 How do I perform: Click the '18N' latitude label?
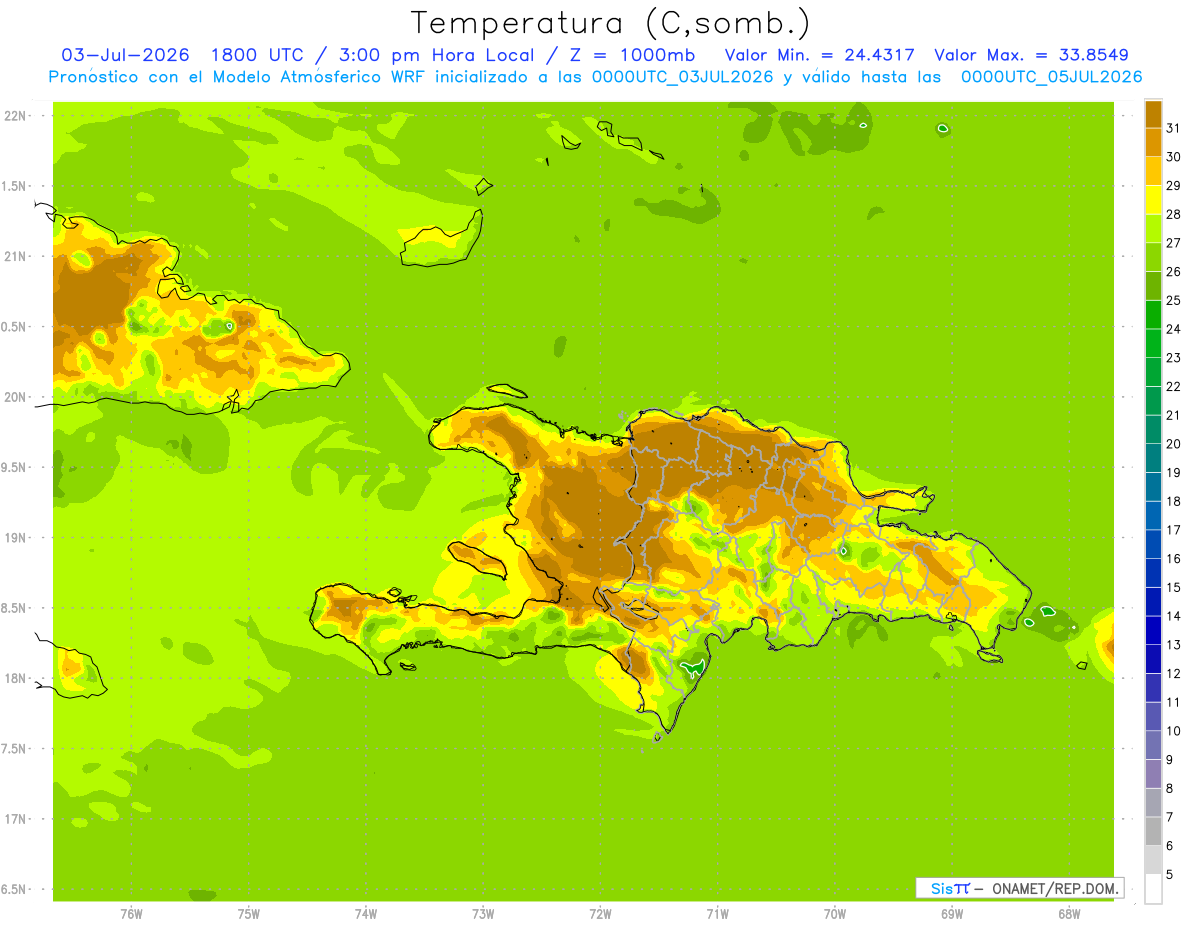point(15,678)
